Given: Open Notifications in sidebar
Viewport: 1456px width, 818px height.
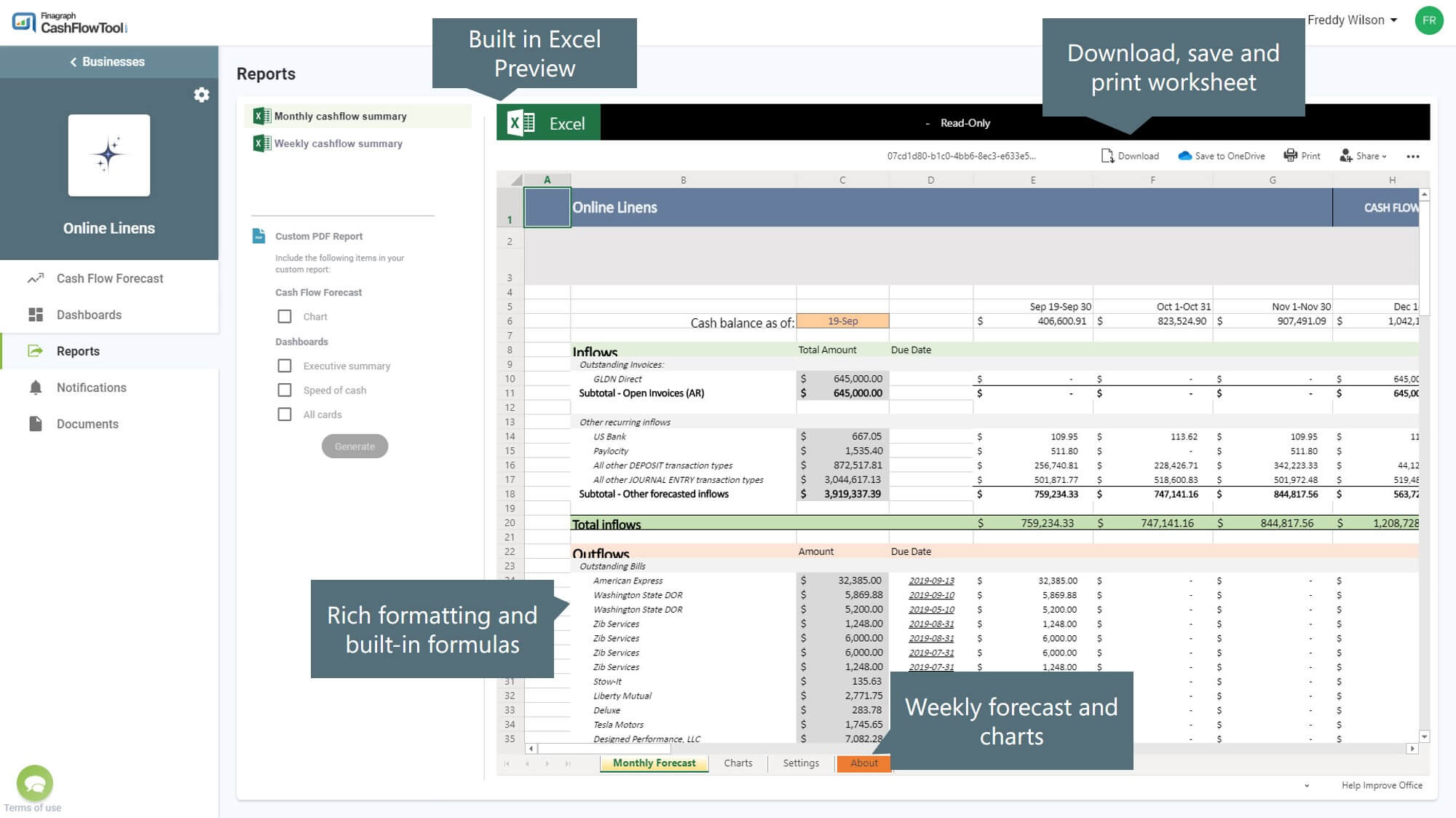Looking at the screenshot, I should click(109, 388).
